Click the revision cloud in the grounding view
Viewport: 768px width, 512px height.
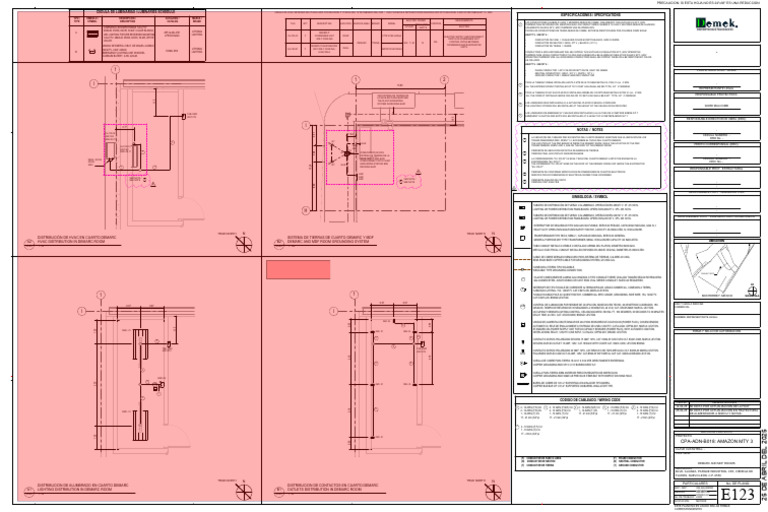pos(409,181)
